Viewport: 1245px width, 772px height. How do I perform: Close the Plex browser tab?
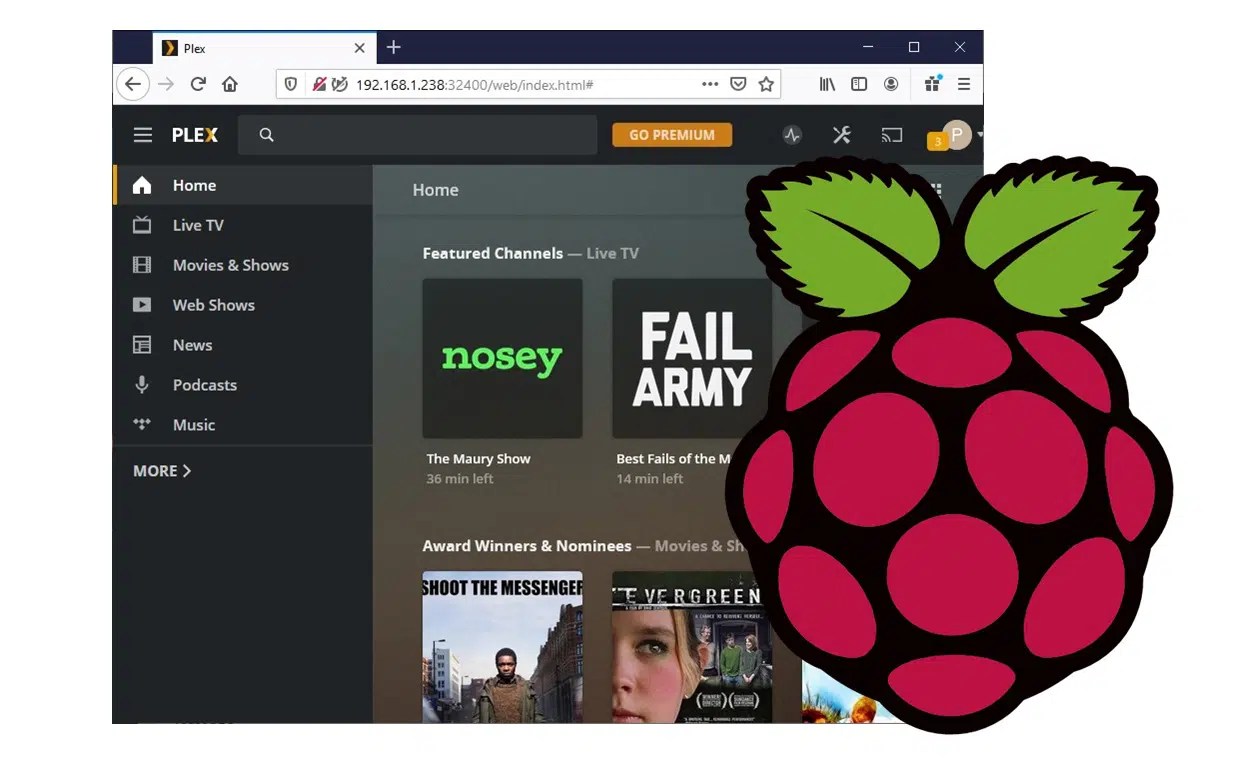(360, 48)
